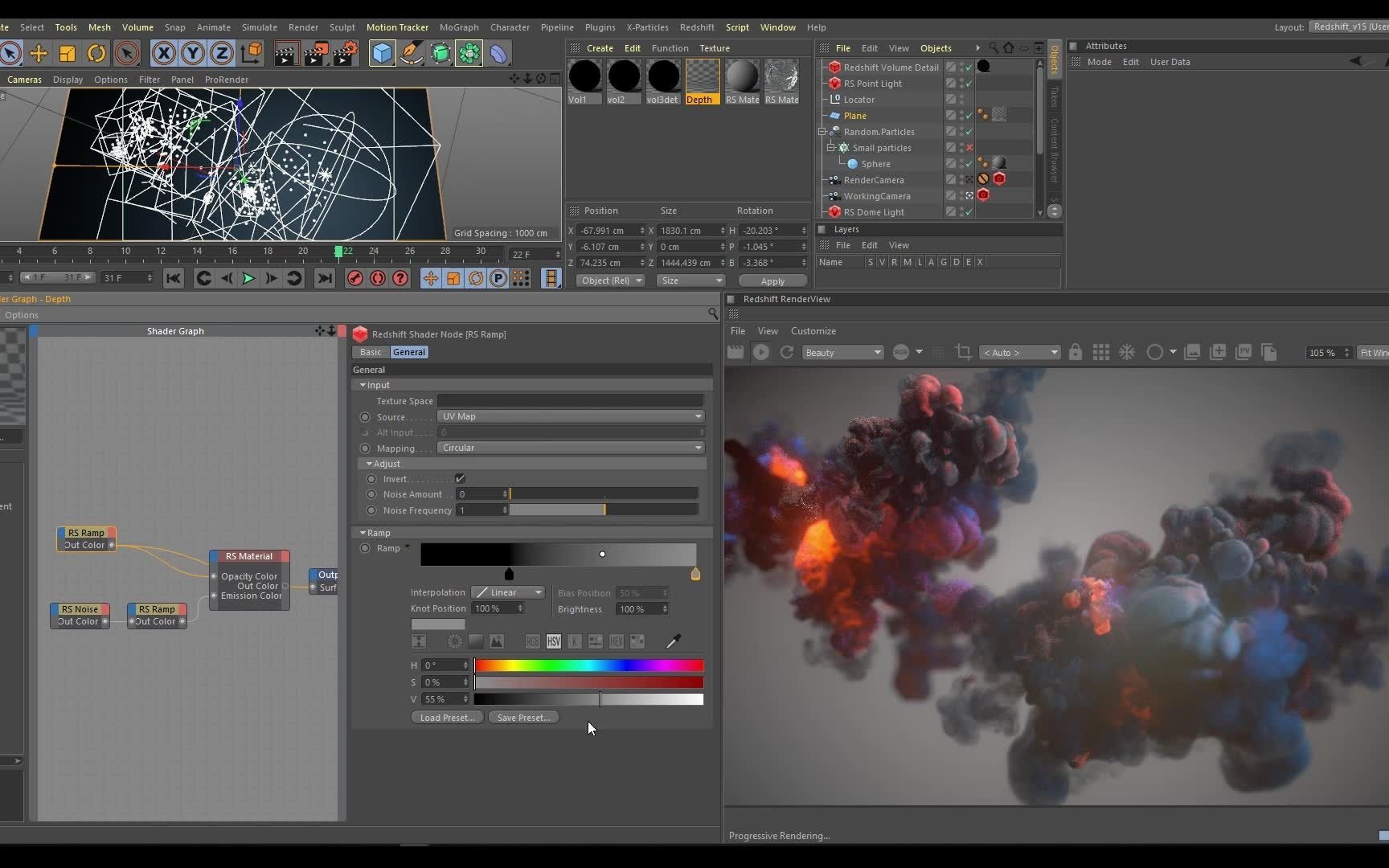Click the Load Preset button

(446, 717)
